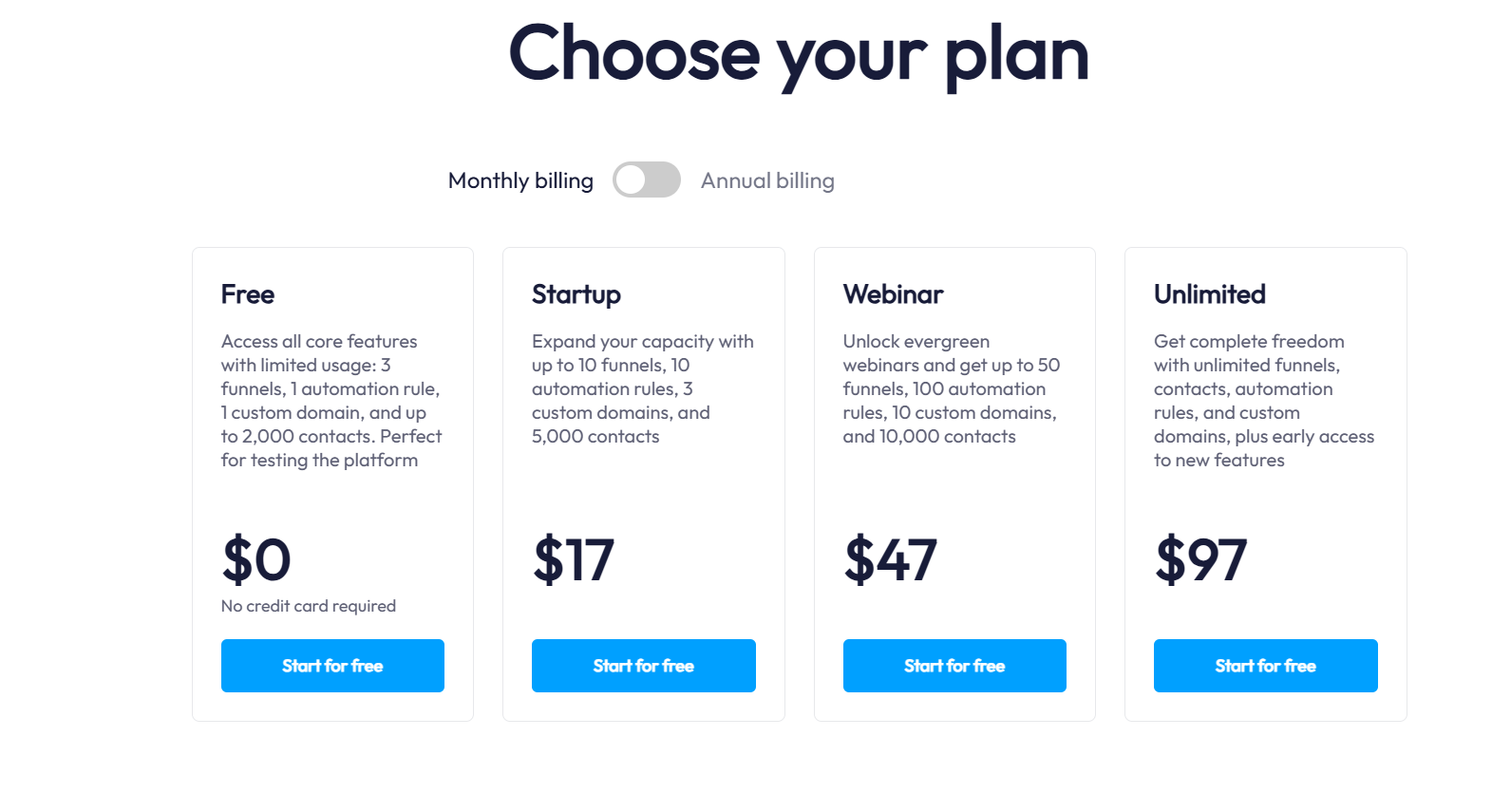Click the $47 Webinar price
The image size is (1492, 812).
tap(891, 559)
